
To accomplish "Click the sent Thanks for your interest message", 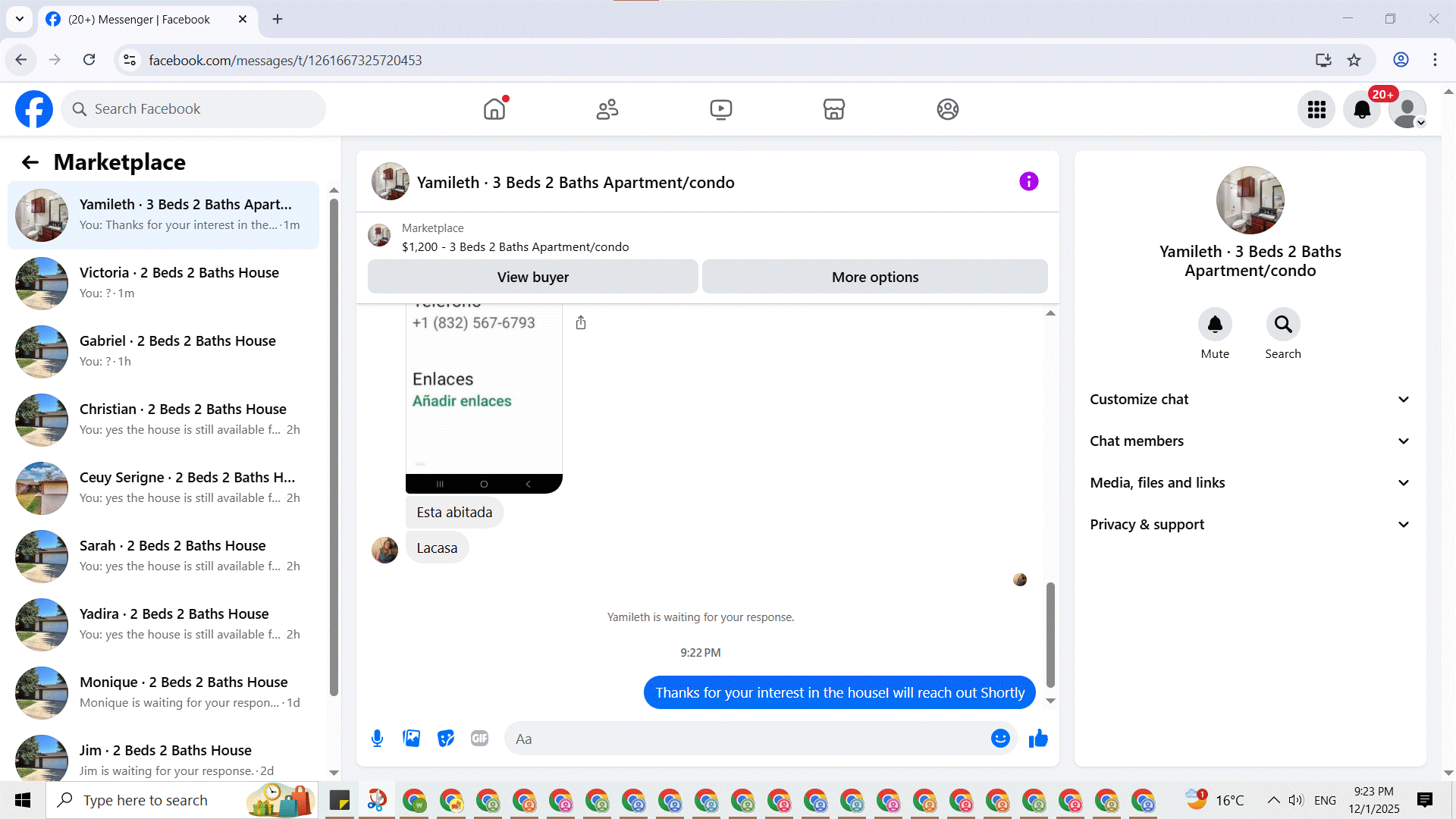I will coord(839,692).
